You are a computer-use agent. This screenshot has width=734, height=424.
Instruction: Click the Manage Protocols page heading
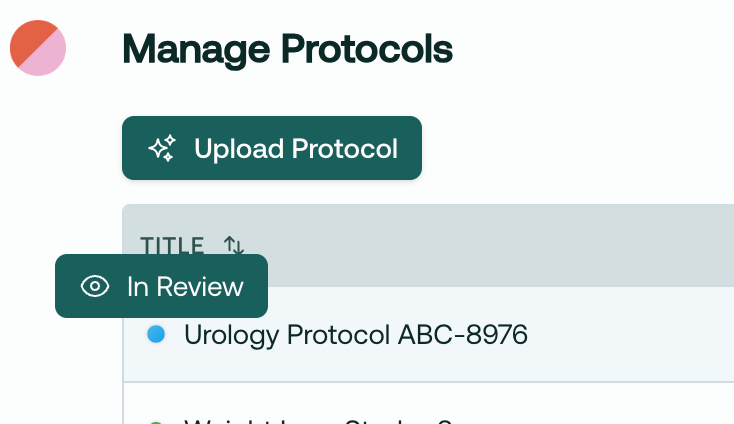coord(287,49)
